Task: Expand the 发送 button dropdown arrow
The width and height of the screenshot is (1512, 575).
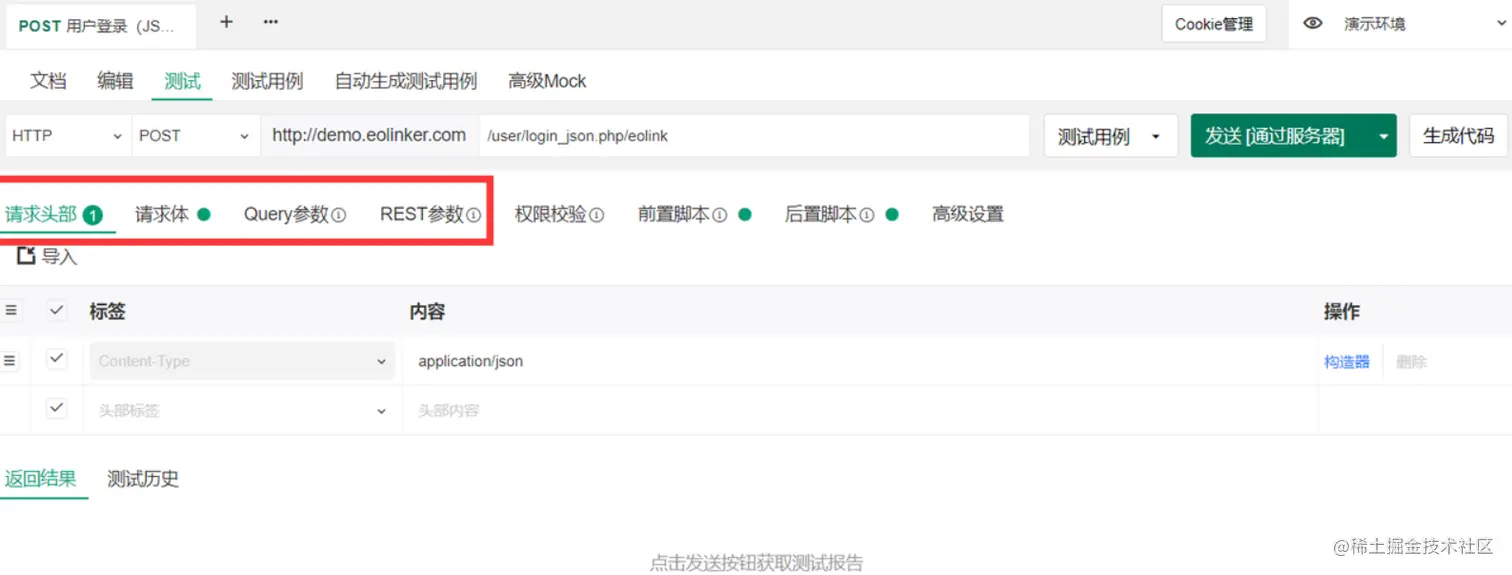Action: 1384,136
